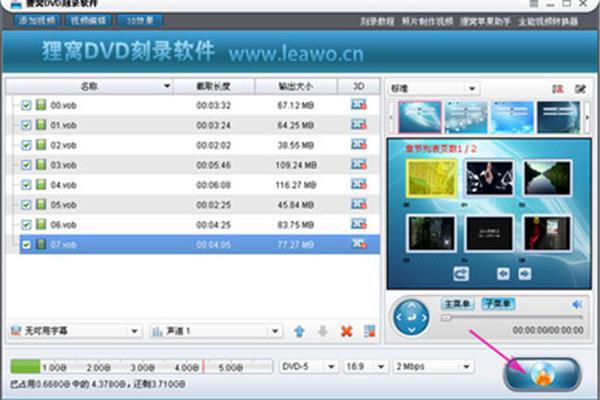Click the 3D效果 button
The image size is (600, 400).
[x=140, y=20]
